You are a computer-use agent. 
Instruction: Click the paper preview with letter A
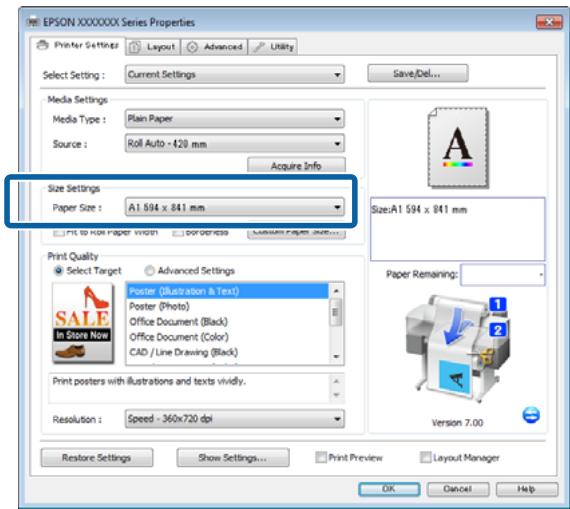pos(458,148)
